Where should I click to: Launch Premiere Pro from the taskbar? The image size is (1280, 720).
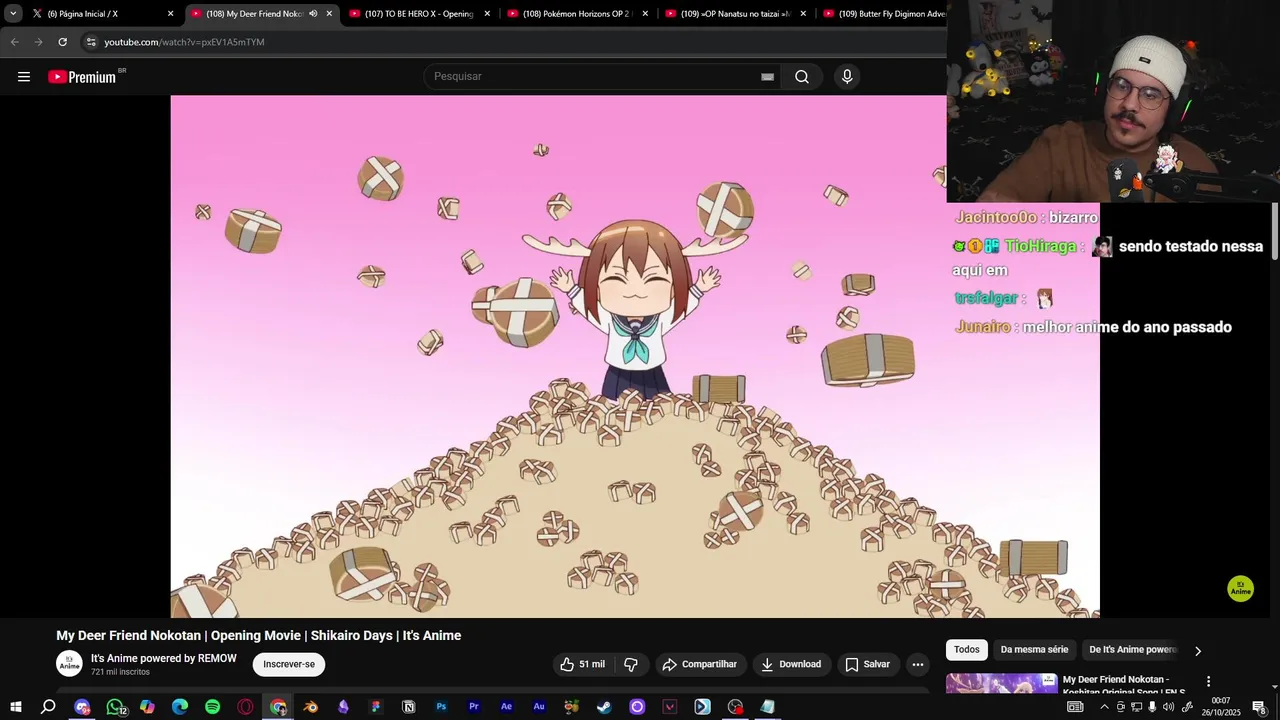474,707
